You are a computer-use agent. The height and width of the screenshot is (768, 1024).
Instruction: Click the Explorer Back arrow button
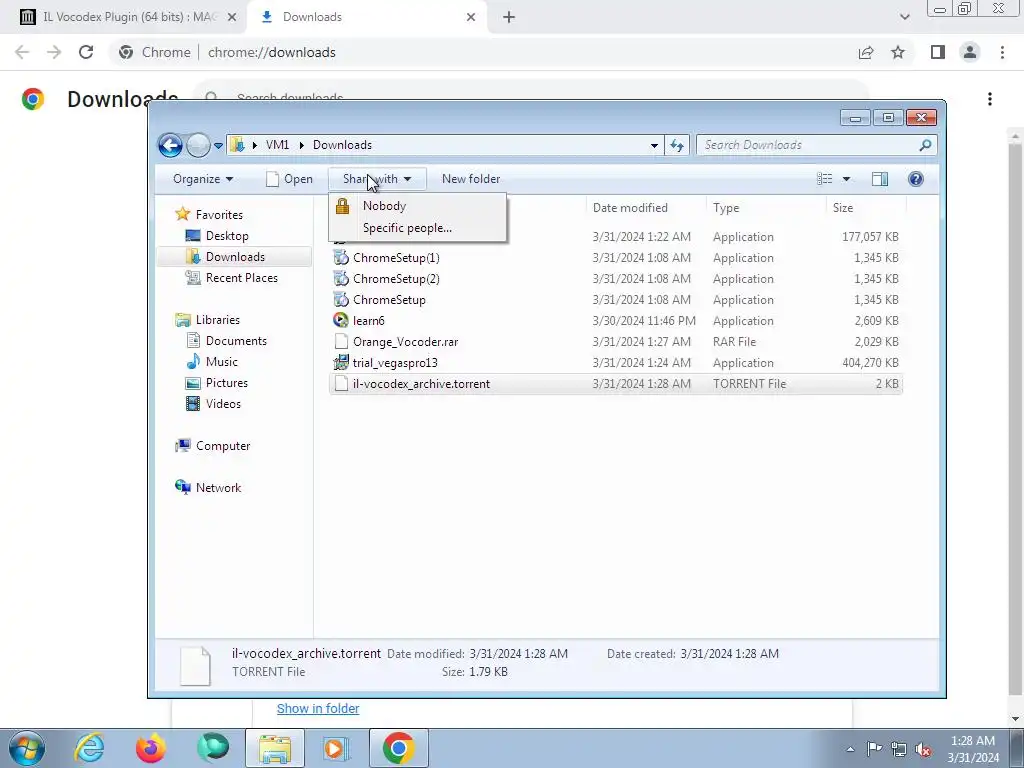pyautogui.click(x=170, y=145)
